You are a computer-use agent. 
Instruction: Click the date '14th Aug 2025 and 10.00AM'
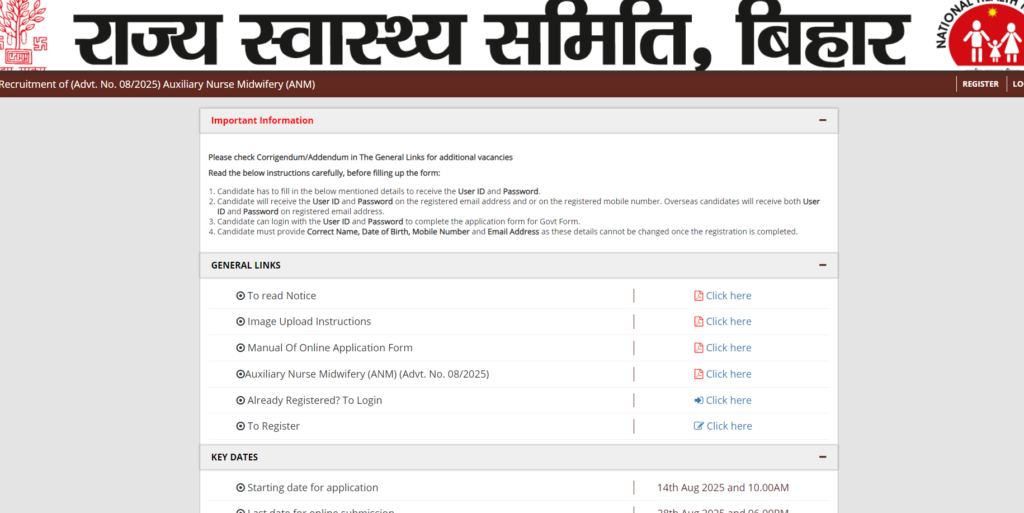click(723, 488)
